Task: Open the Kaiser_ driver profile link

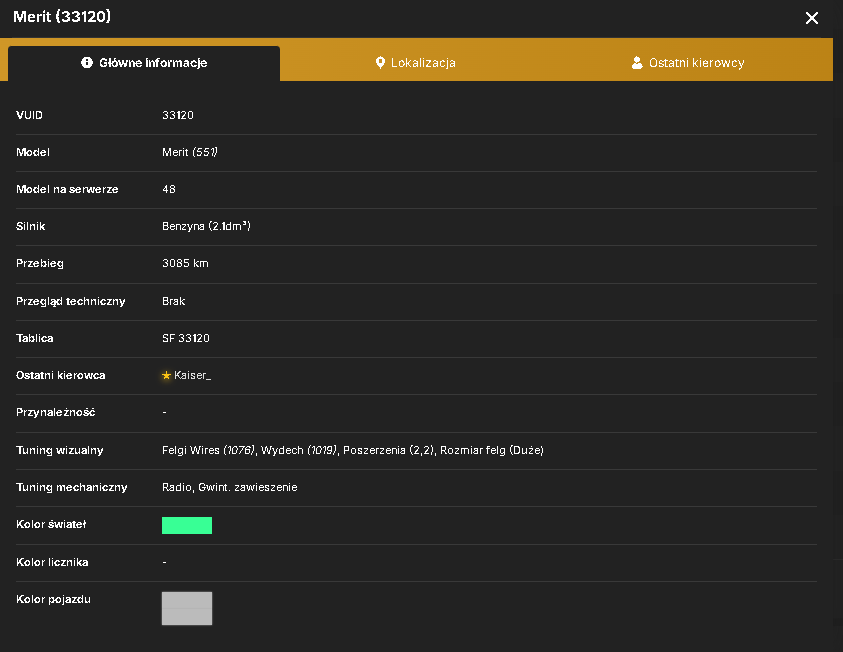Action: [192, 375]
